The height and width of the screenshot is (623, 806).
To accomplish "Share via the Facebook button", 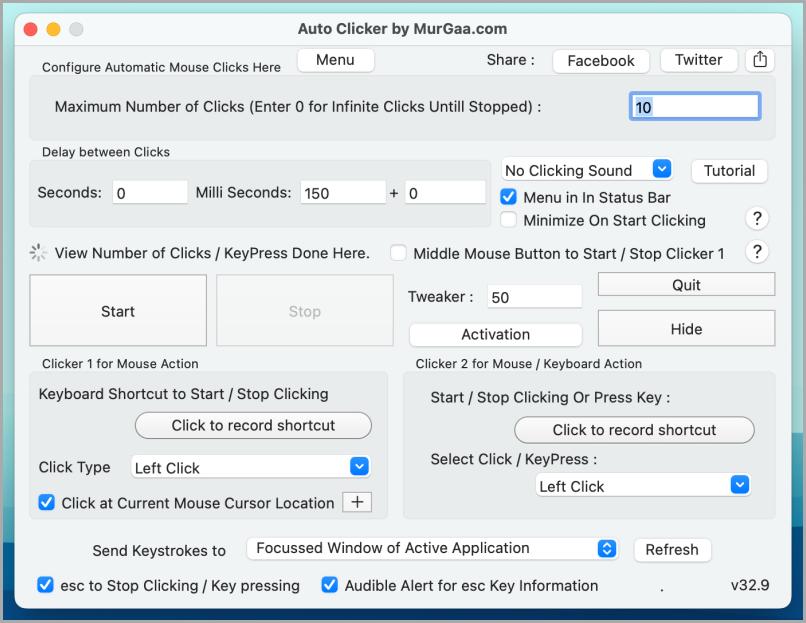I will pos(601,61).
